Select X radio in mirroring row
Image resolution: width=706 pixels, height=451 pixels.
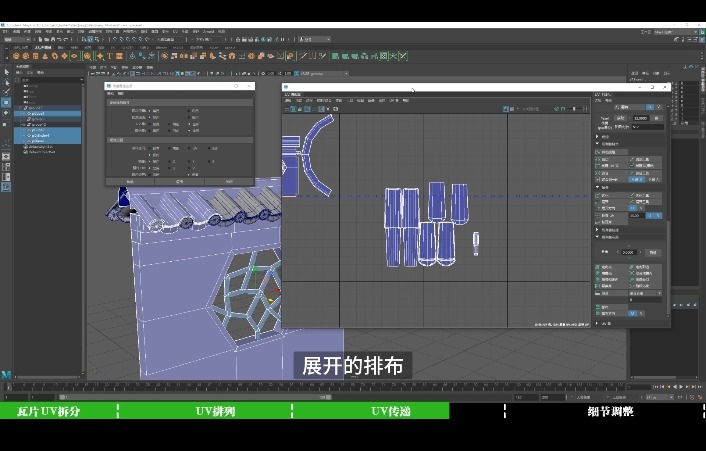click(x=170, y=161)
